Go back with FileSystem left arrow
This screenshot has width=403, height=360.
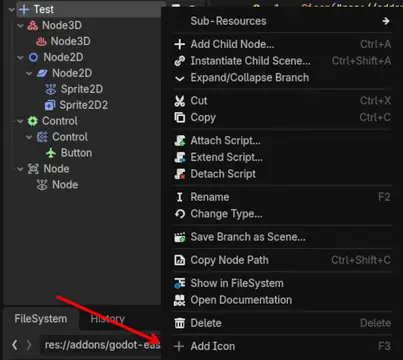pyautogui.click(x=15, y=345)
